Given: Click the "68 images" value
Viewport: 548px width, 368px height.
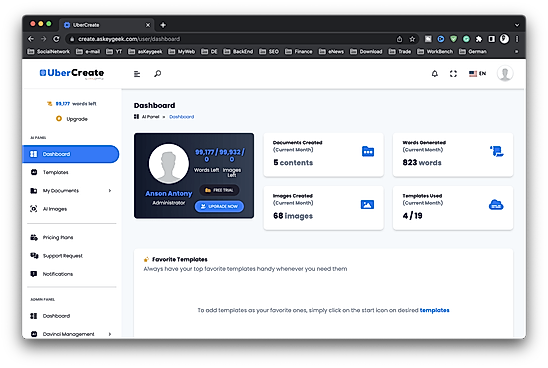Looking at the screenshot, I should click(293, 216).
